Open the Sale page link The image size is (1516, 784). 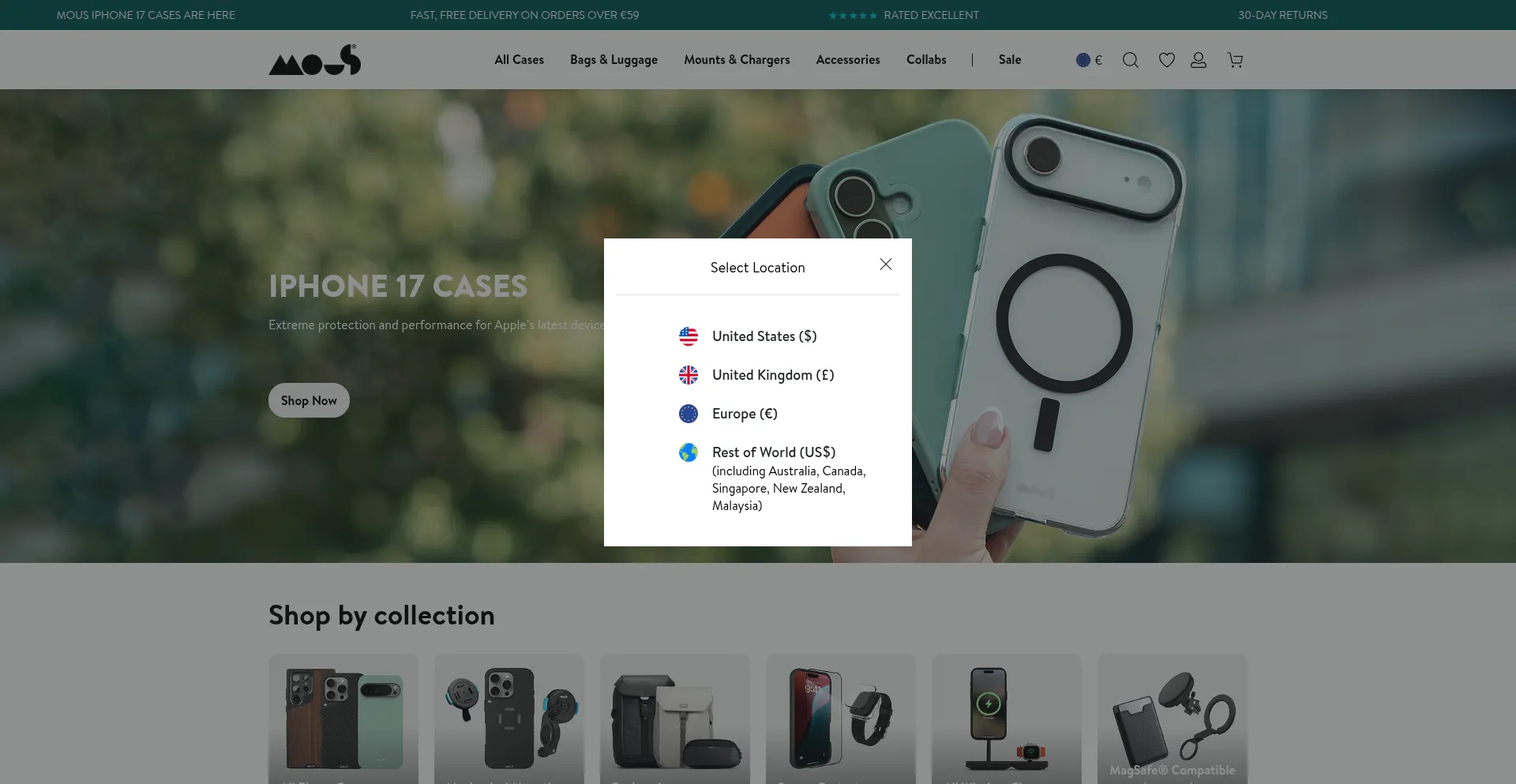click(x=1009, y=60)
